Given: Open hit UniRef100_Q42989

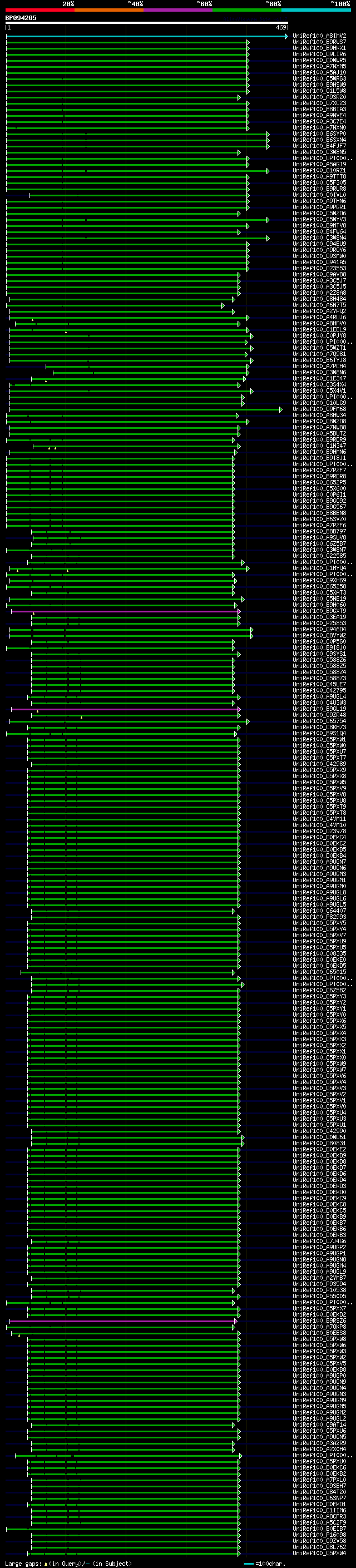Looking at the screenshot, I should [x=319, y=764].
